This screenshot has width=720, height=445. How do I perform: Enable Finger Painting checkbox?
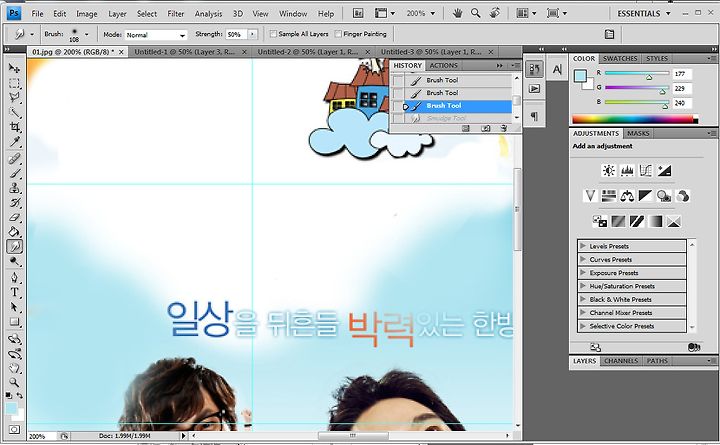point(338,34)
